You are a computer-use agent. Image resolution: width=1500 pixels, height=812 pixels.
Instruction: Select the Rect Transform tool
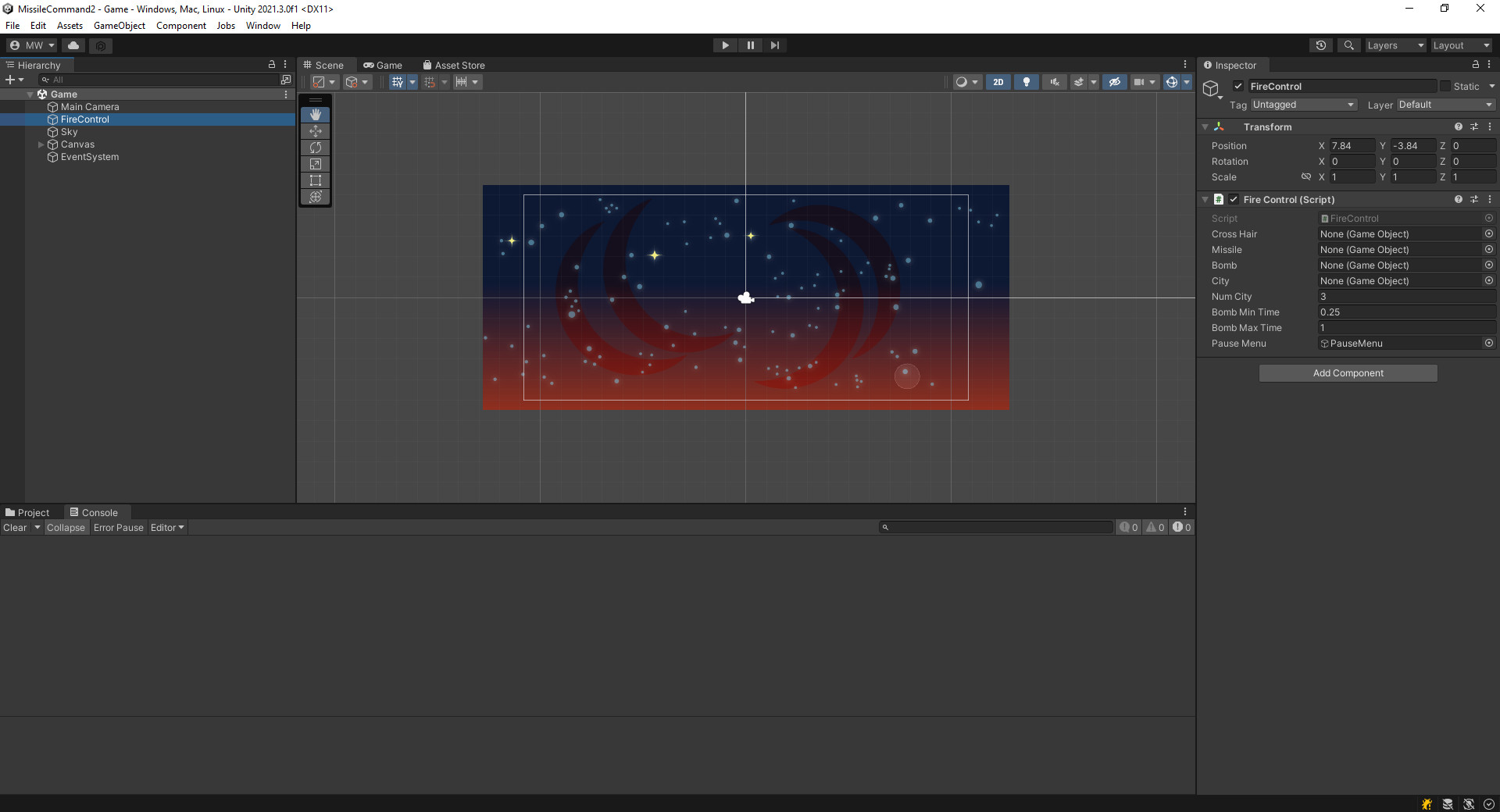316,180
